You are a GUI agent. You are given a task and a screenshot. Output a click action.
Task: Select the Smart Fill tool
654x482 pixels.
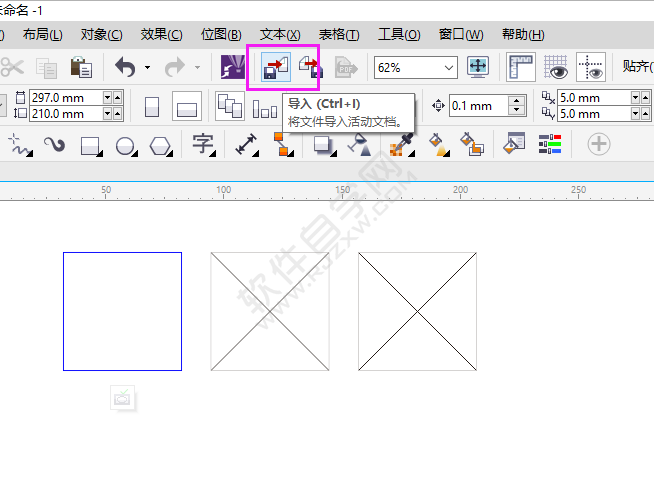(472, 145)
